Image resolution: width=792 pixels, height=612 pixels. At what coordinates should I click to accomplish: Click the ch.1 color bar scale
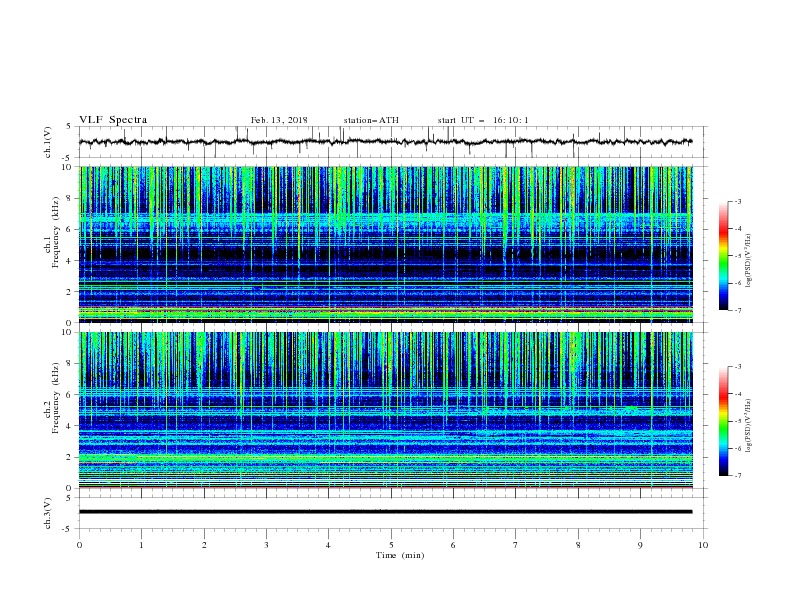(723, 256)
